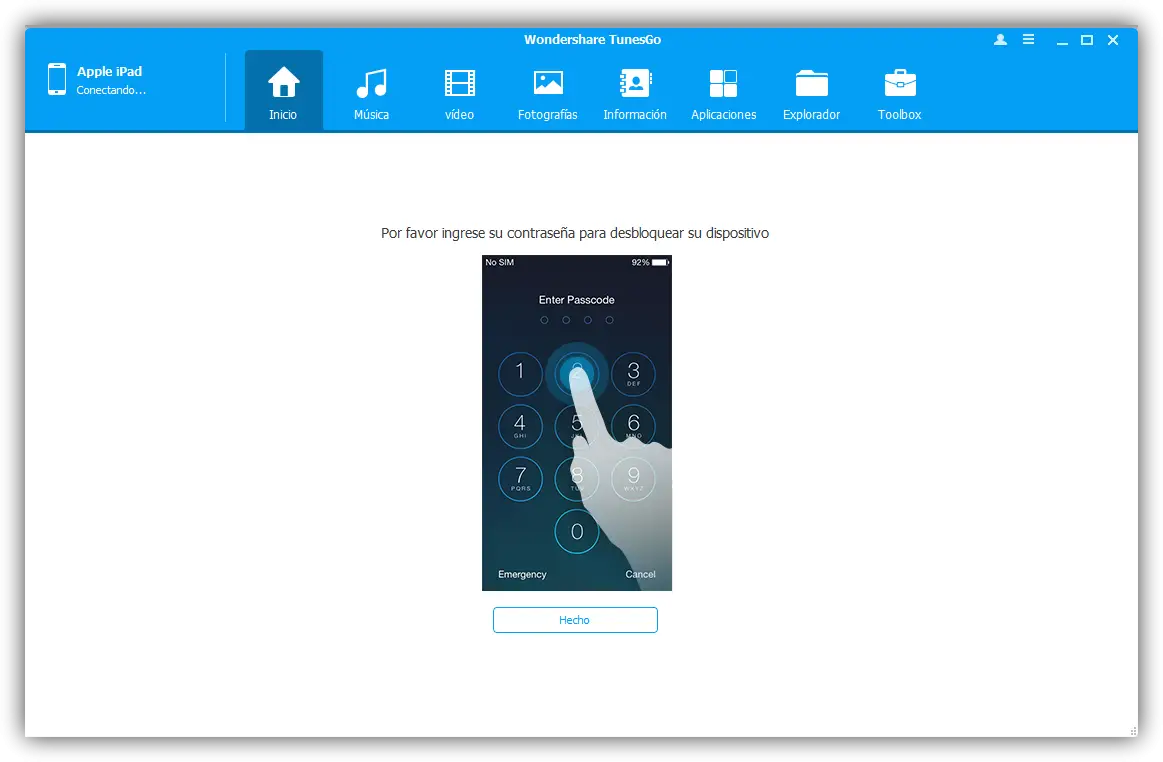Click the Wondershare TunesGo title

tap(592, 39)
